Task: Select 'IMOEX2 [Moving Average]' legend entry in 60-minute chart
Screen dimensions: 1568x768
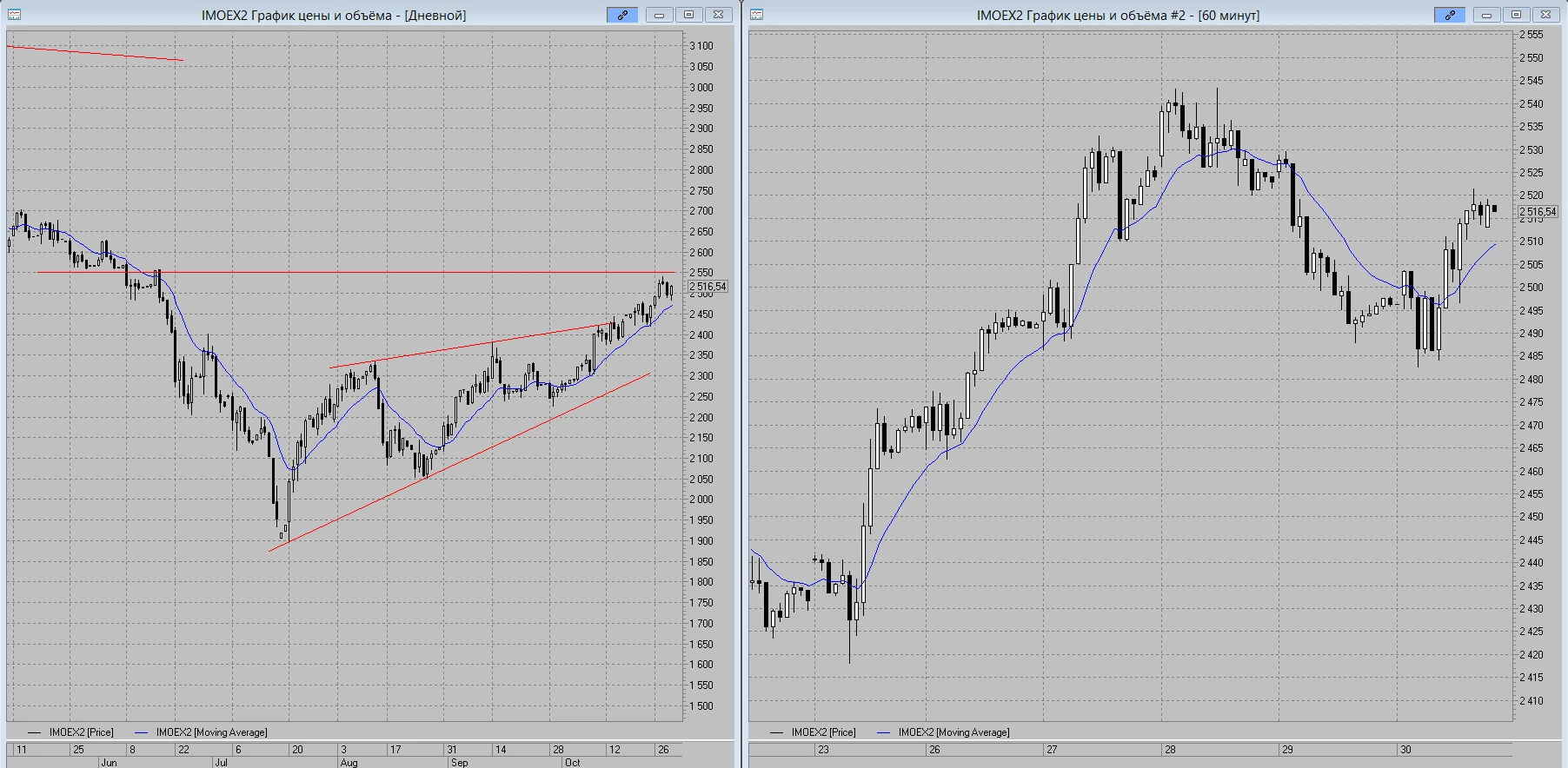Action: point(944,732)
